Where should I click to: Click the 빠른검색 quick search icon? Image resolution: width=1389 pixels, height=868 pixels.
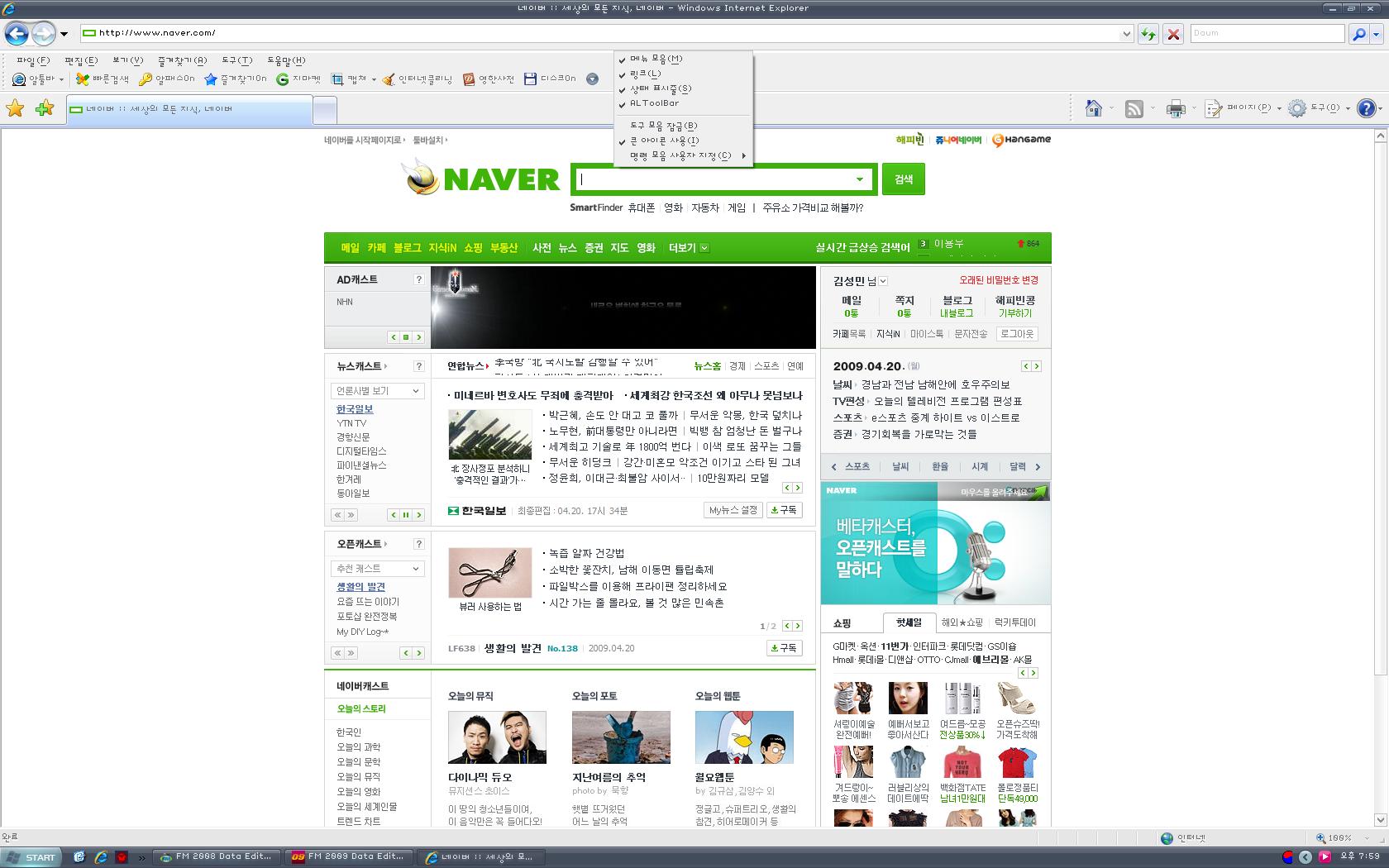pyautogui.click(x=102, y=79)
